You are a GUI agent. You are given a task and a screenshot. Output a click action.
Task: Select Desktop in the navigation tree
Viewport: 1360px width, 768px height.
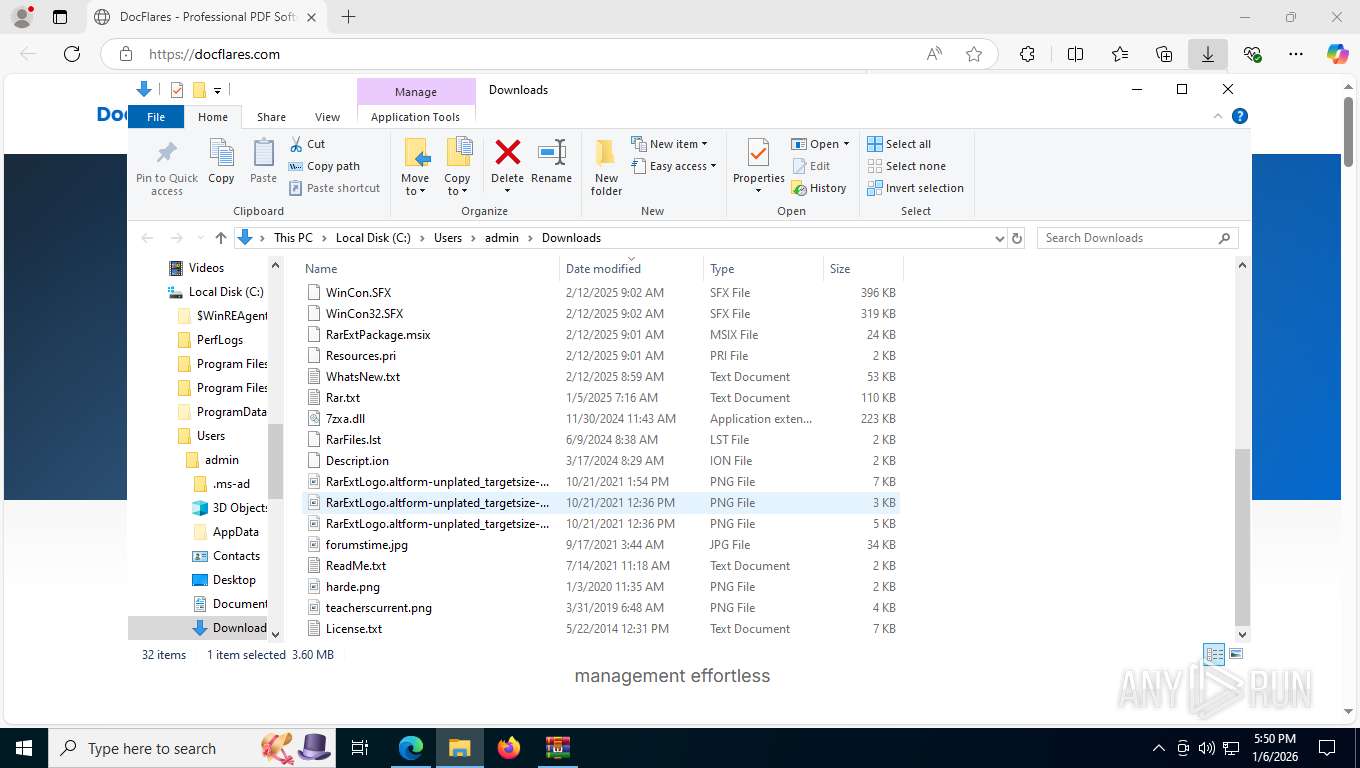click(x=235, y=580)
